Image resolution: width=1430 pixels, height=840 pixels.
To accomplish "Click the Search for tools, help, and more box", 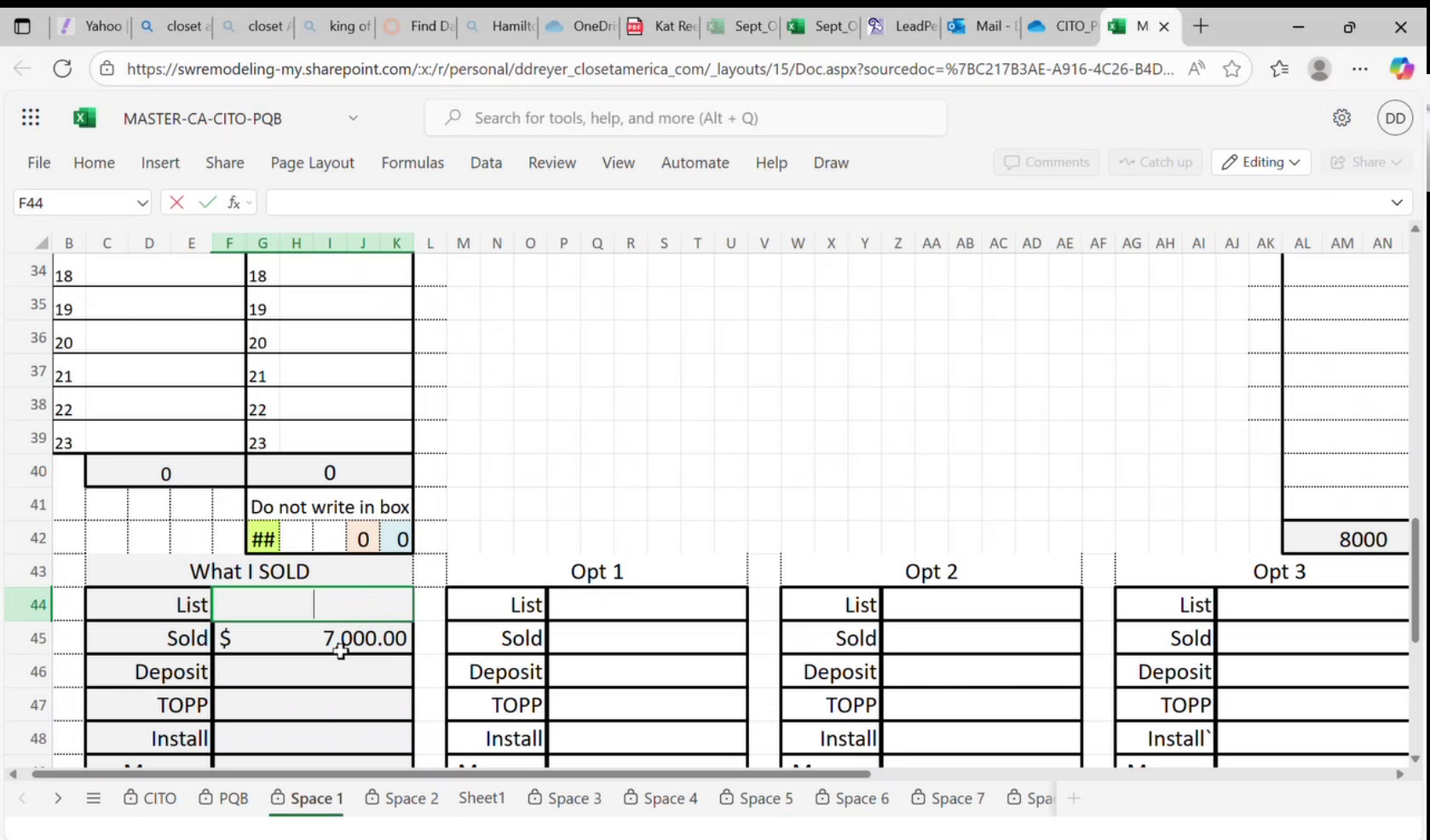I will click(686, 118).
